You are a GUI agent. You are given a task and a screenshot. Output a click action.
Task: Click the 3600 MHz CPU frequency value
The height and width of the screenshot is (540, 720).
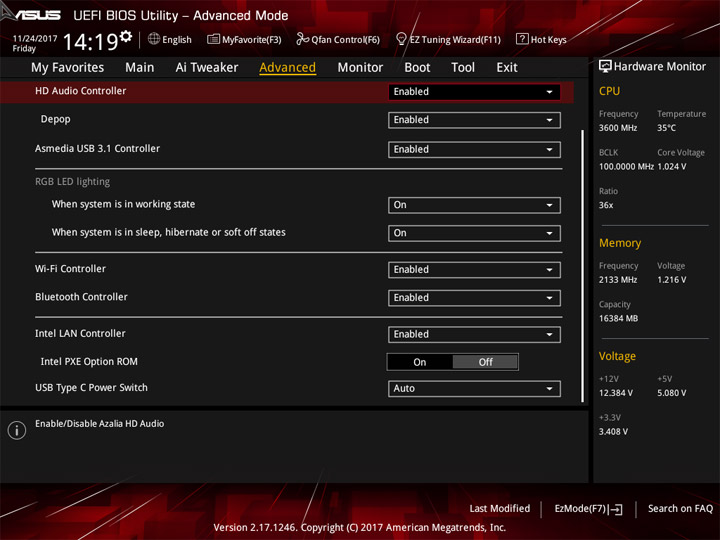tap(618, 128)
